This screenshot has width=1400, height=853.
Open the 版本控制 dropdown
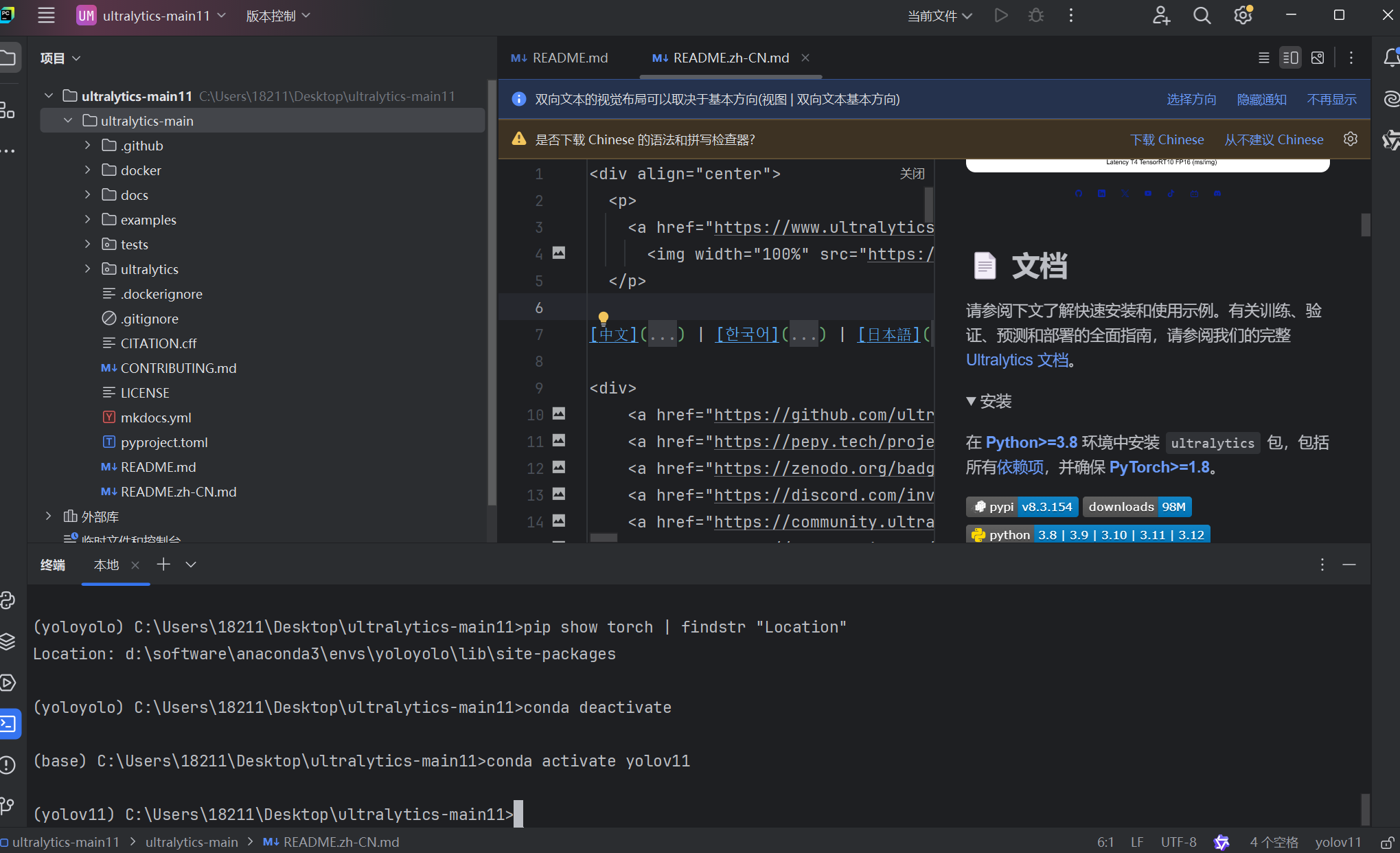coord(278,16)
